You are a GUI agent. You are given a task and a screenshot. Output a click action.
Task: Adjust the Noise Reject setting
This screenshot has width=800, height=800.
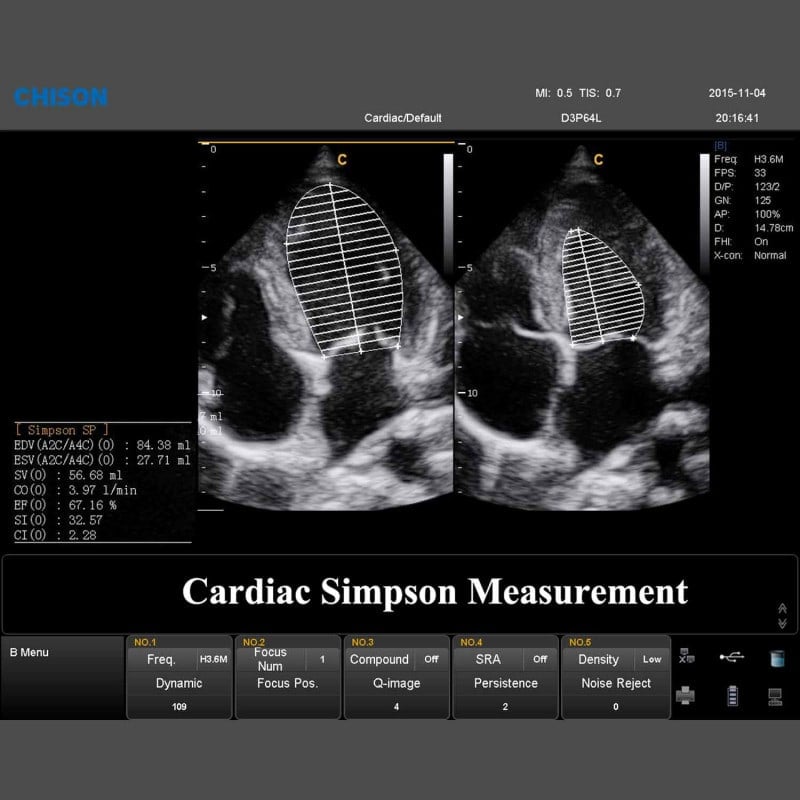616,683
